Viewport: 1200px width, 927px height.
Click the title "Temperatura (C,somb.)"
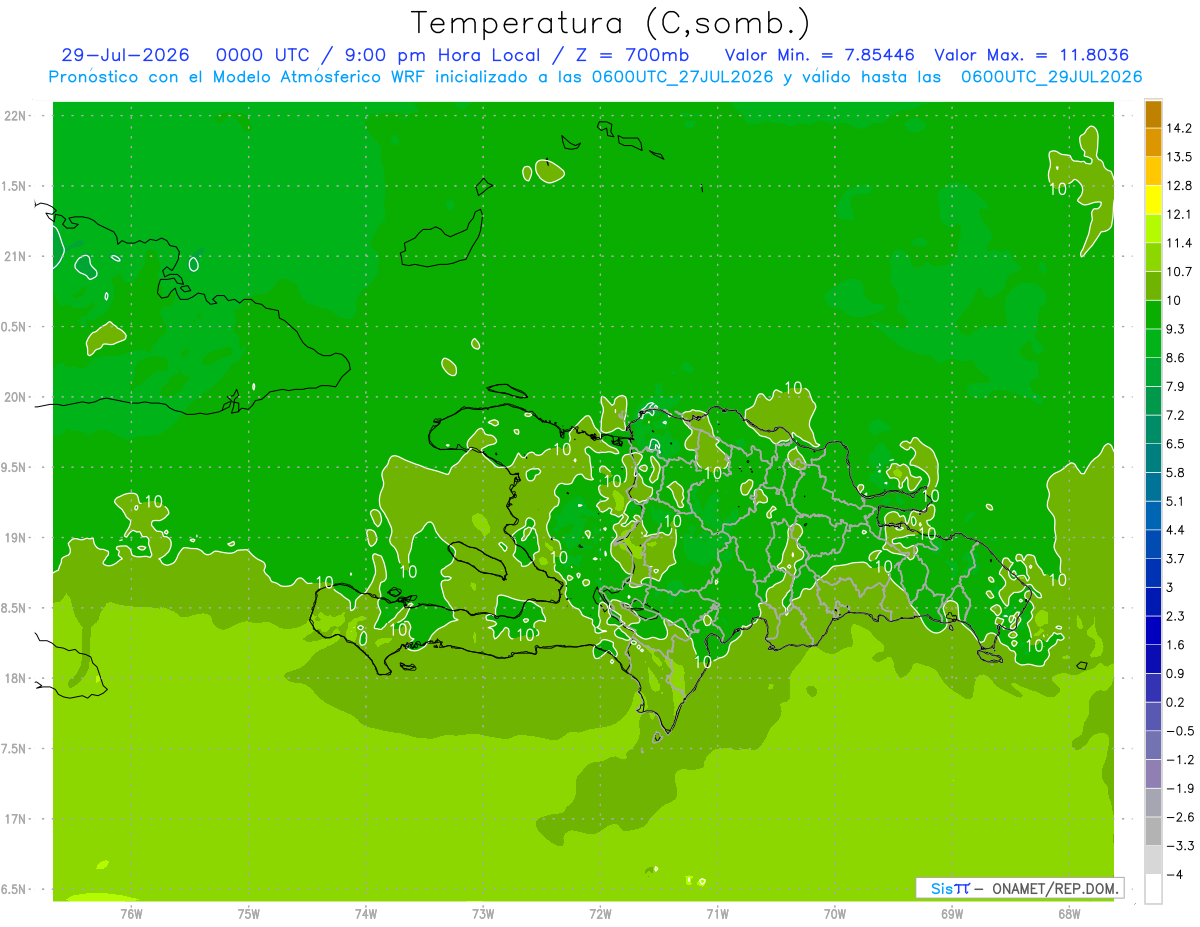(610, 23)
